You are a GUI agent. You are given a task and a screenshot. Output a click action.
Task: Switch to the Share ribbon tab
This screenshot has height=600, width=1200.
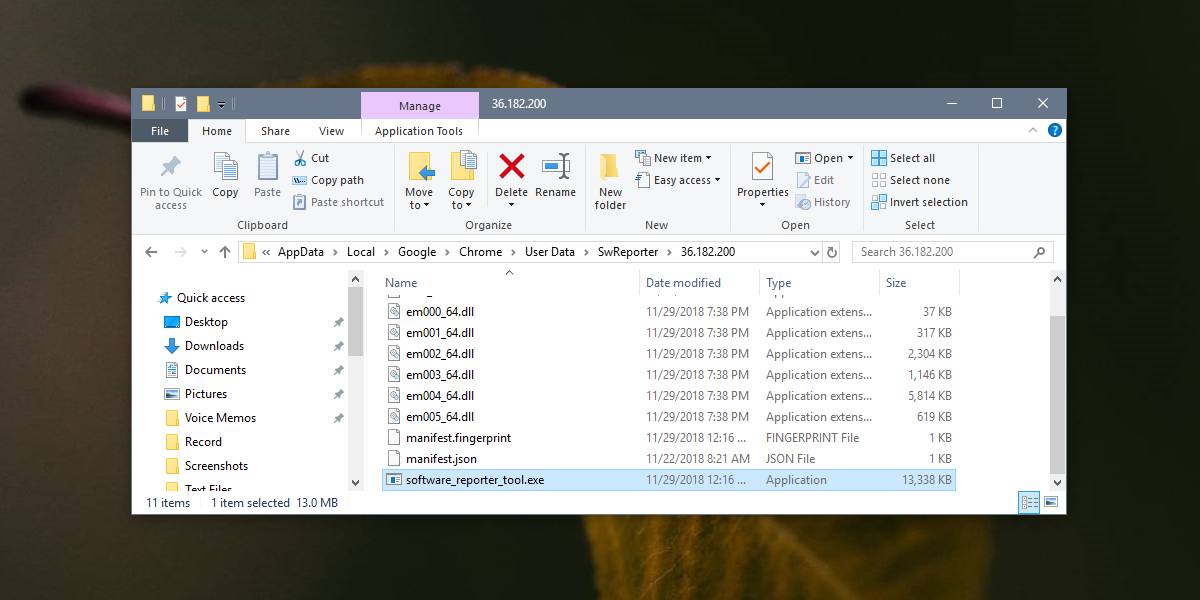point(275,131)
